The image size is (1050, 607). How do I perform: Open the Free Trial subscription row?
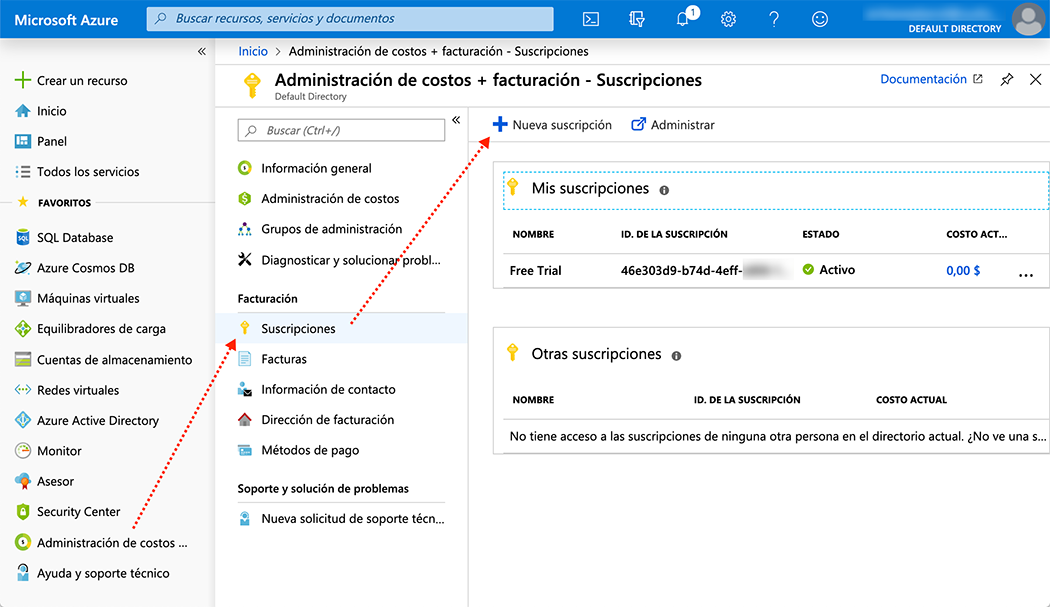coord(775,271)
